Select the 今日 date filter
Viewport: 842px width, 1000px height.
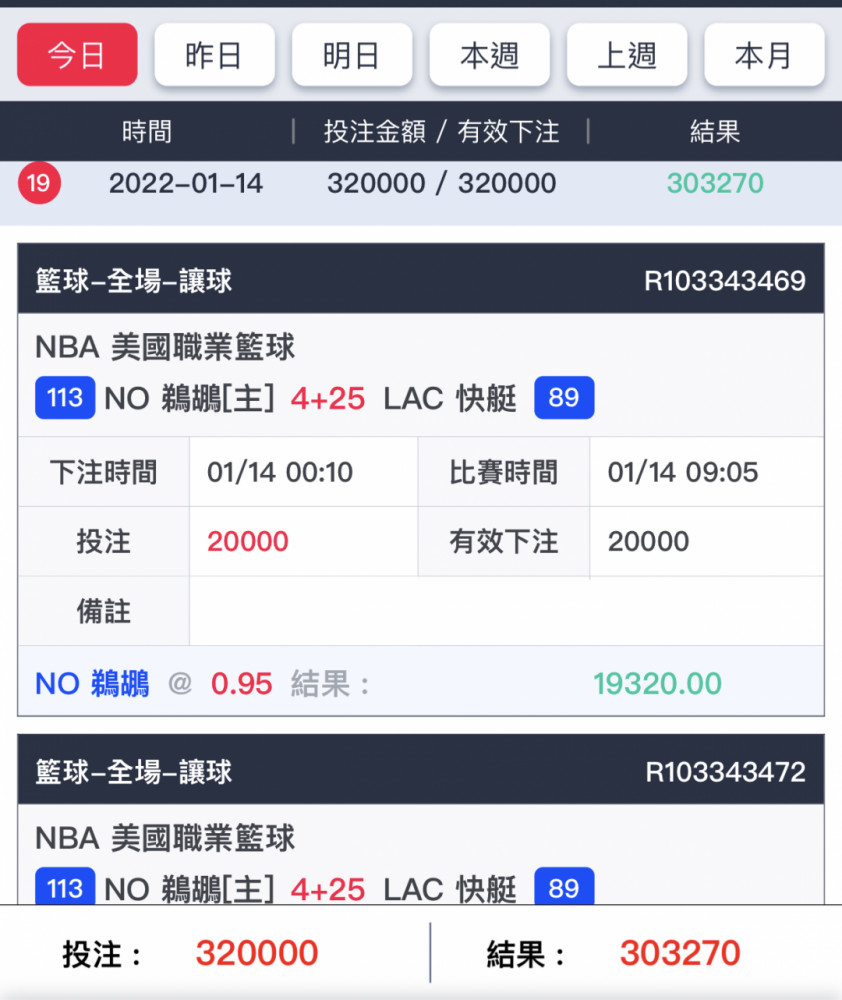point(77,55)
